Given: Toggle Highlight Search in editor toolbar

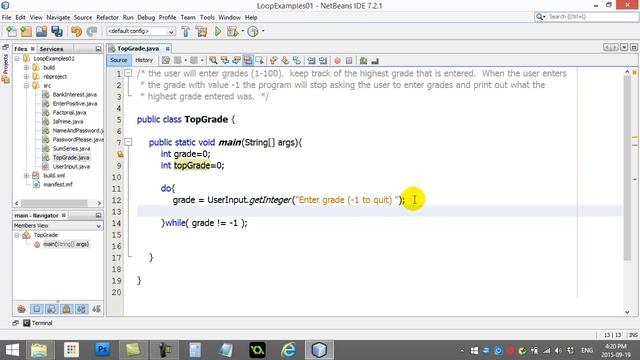Looking at the screenshot, I should pos(247,60).
